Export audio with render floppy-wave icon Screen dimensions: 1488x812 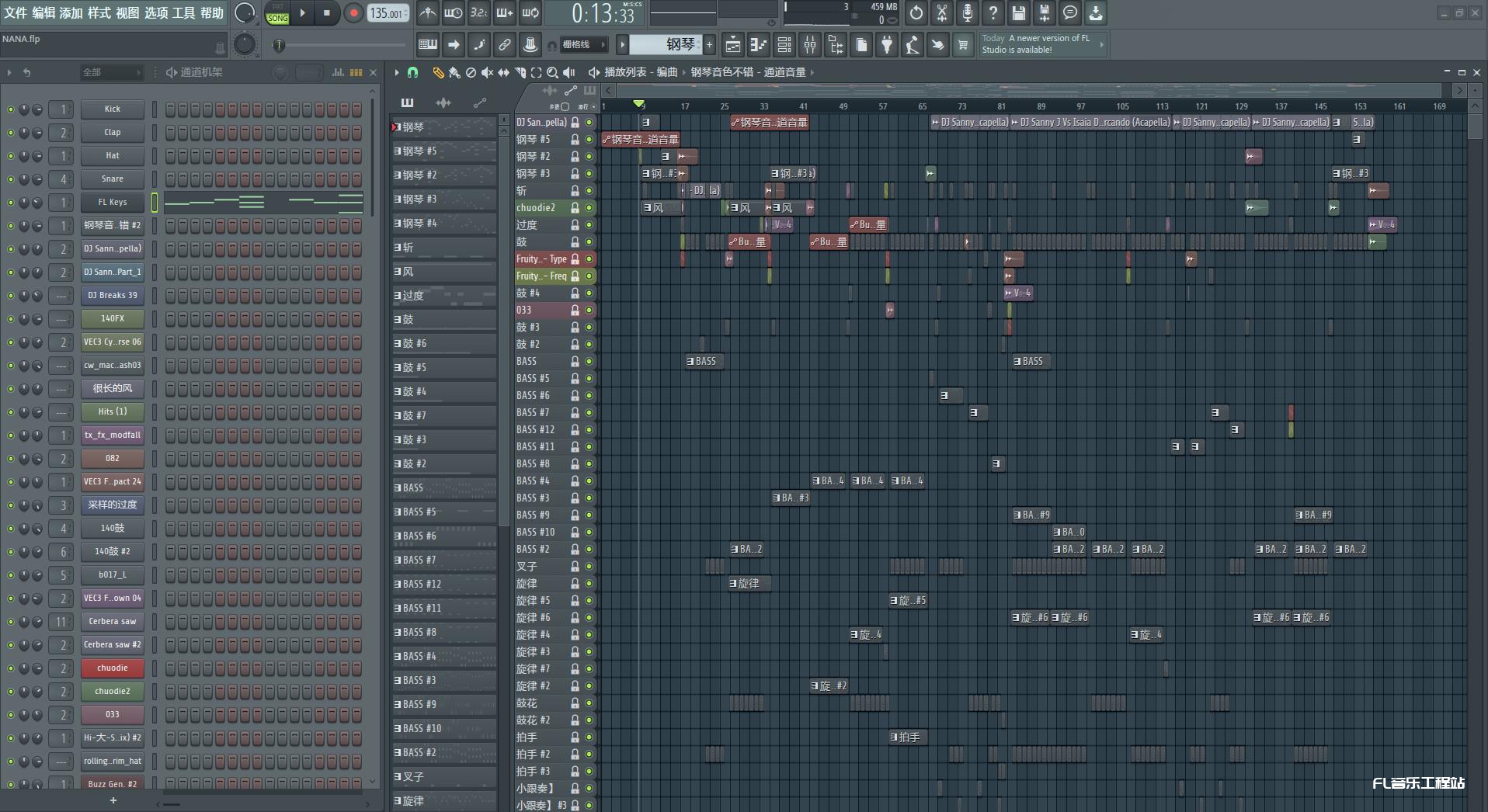click(x=1045, y=13)
